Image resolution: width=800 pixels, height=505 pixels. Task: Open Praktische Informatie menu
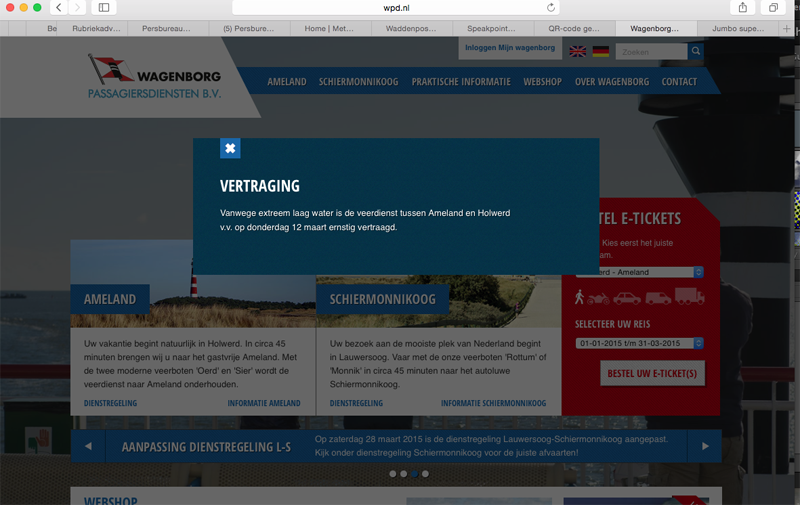[461, 82]
